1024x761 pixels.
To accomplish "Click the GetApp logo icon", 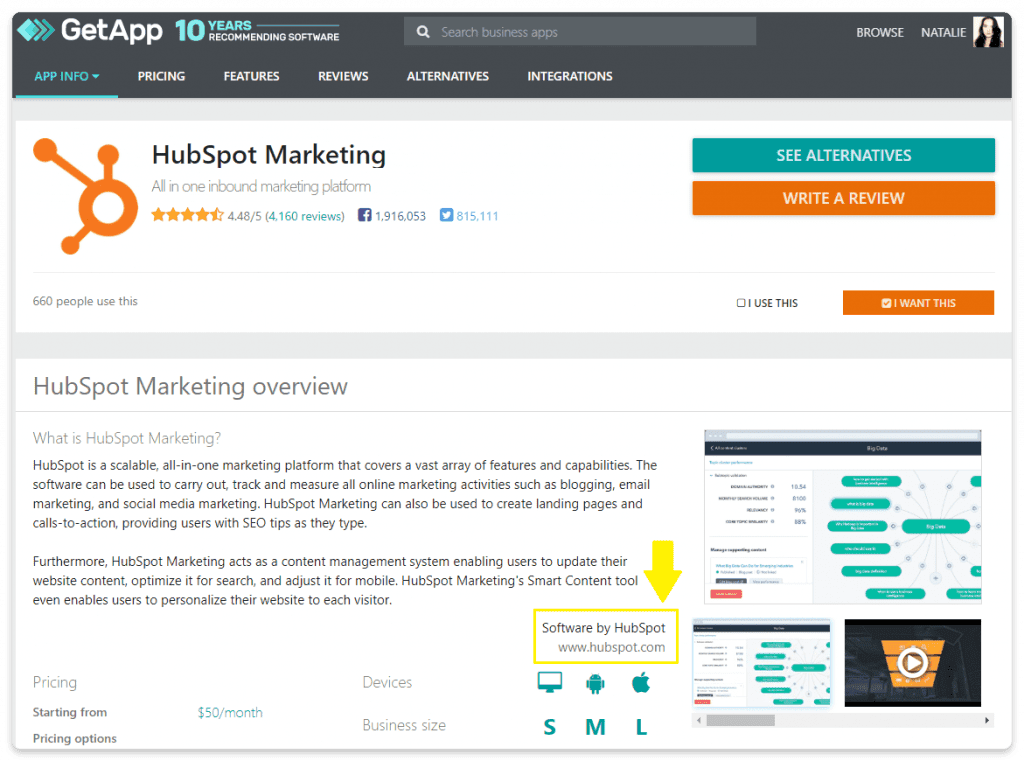I will pos(36,30).
